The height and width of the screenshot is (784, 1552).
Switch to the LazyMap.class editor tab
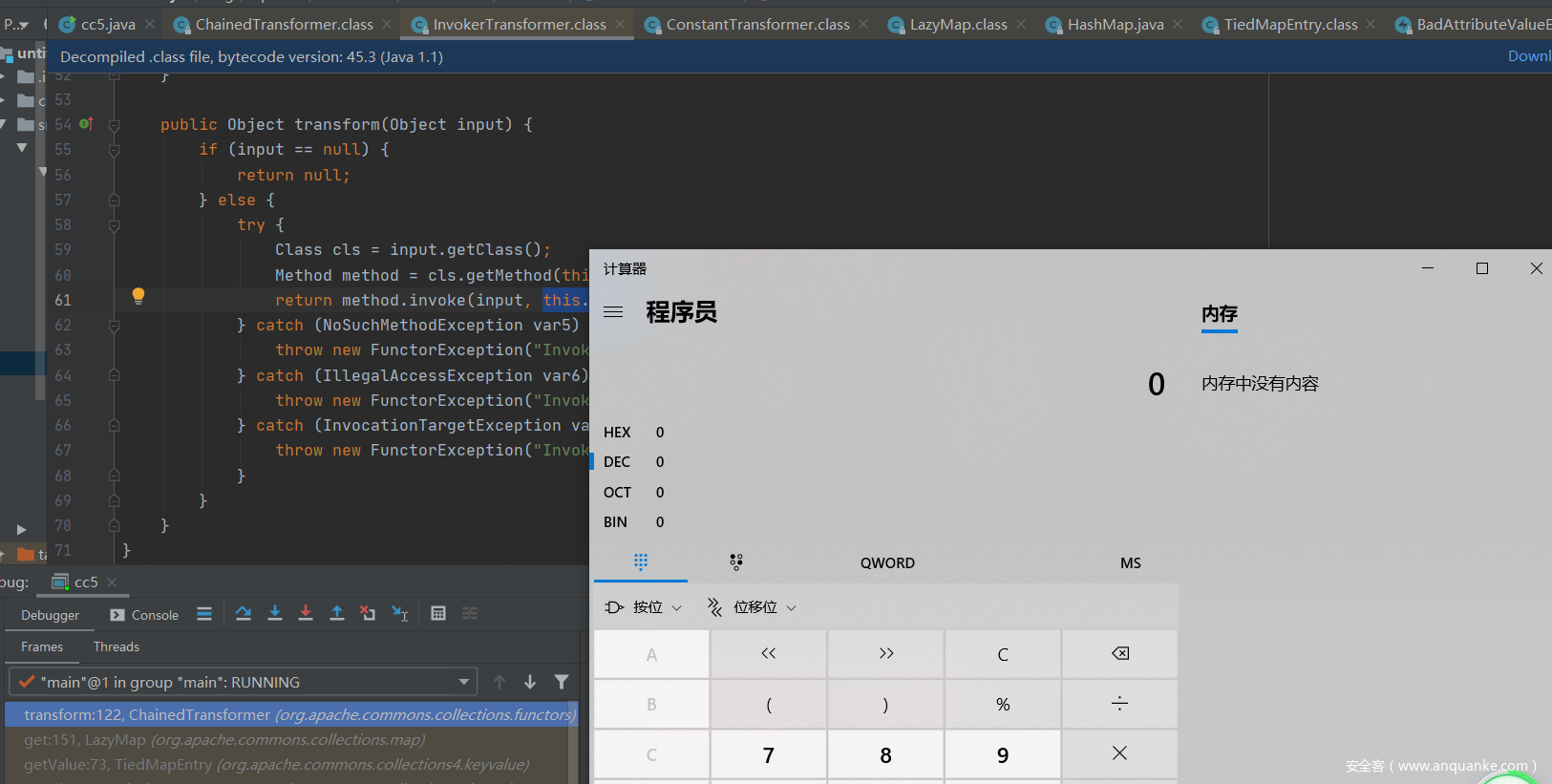coord(957,25)
